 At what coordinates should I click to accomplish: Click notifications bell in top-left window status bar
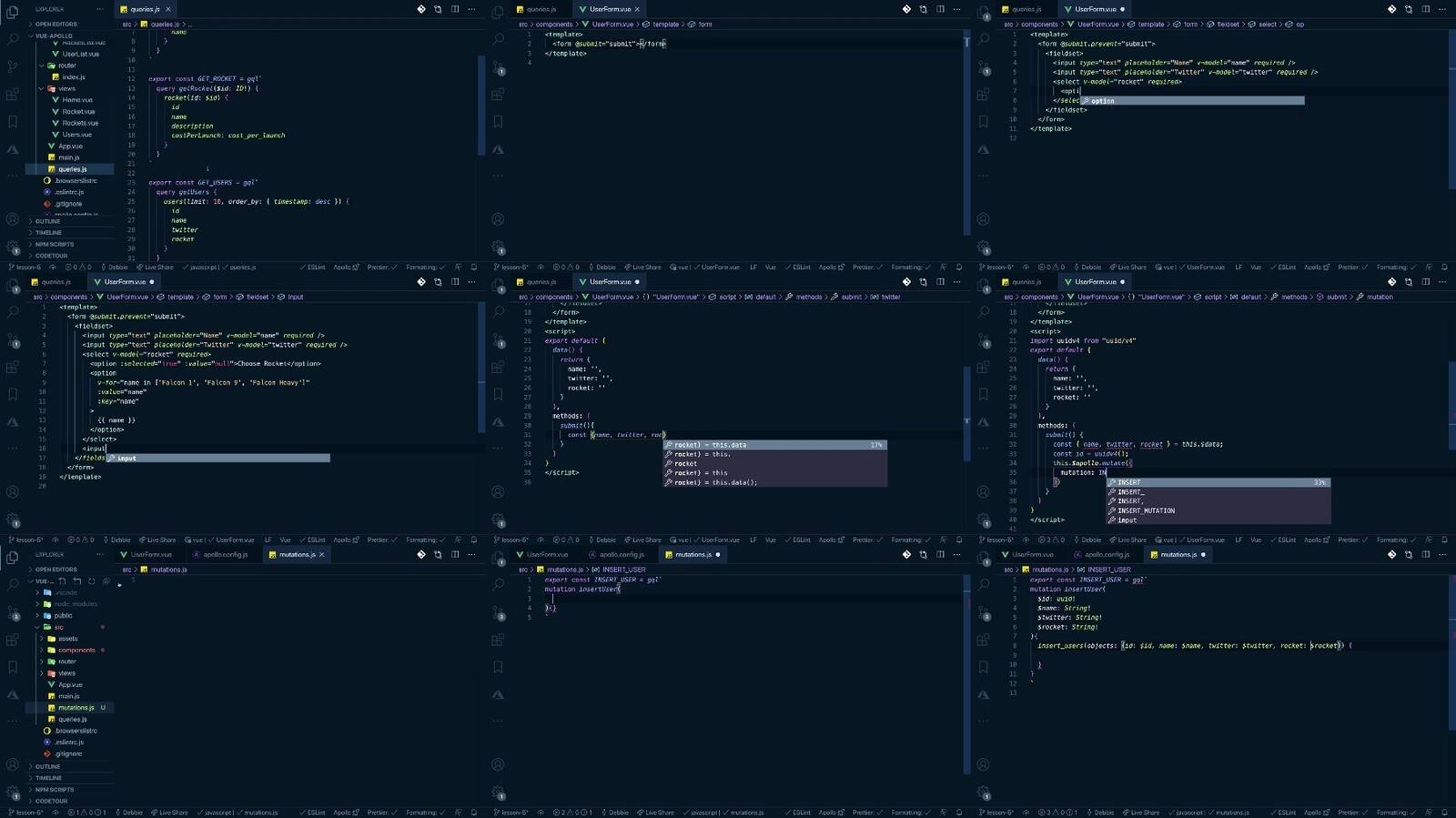(x=473, y=268)
